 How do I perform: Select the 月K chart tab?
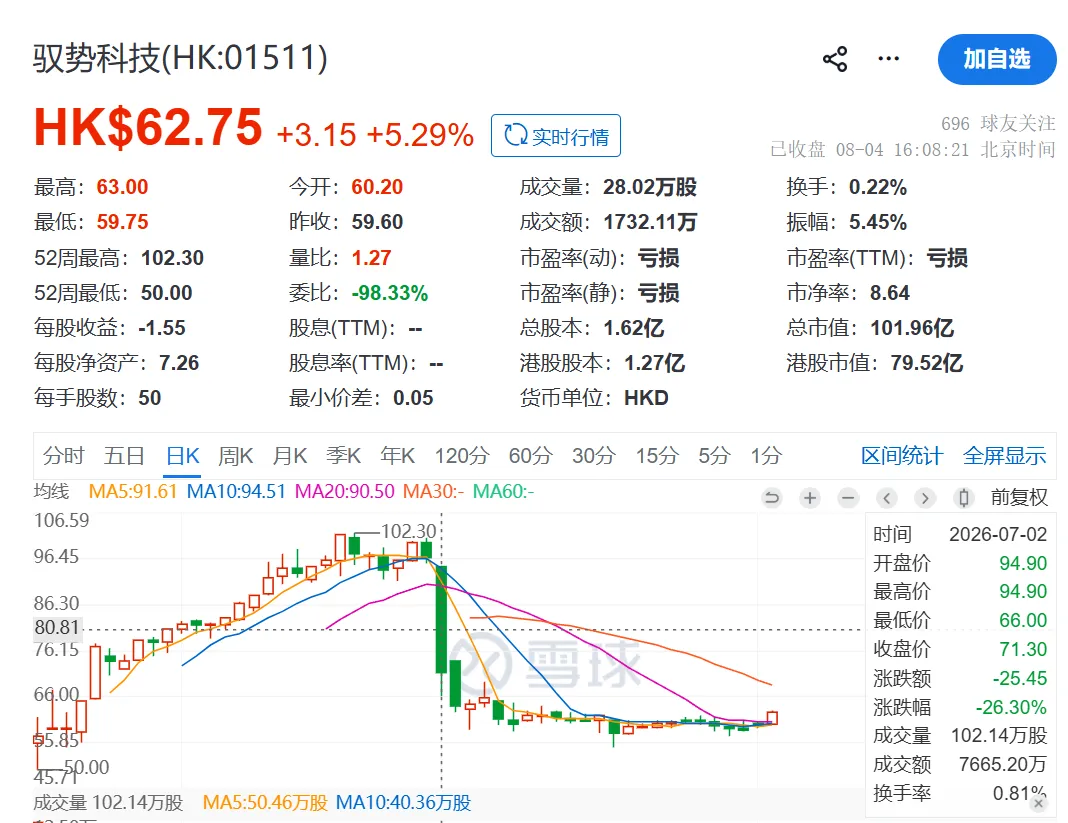tap(289, 455)
